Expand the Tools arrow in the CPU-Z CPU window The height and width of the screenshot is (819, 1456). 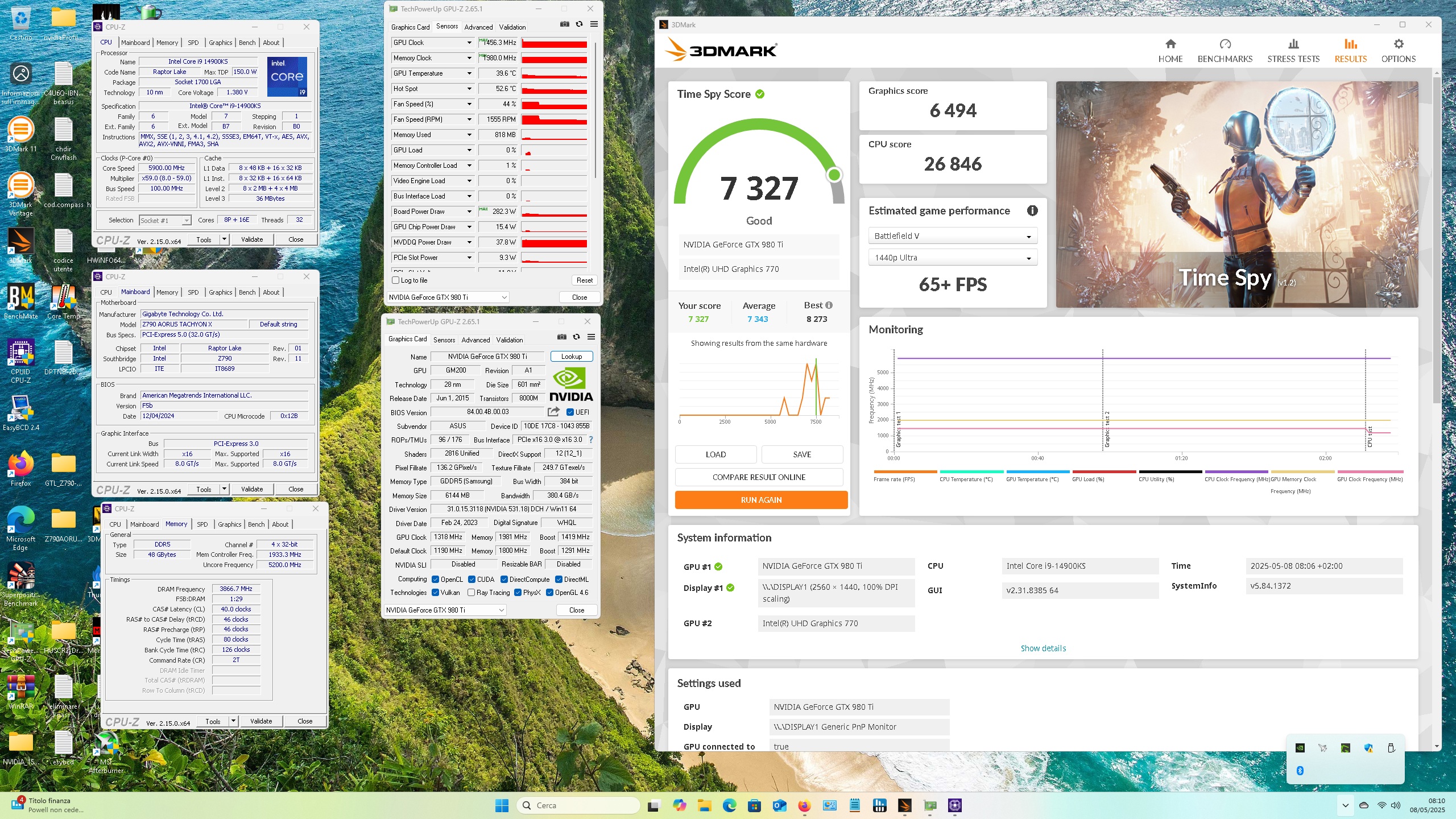pos(225,239)
